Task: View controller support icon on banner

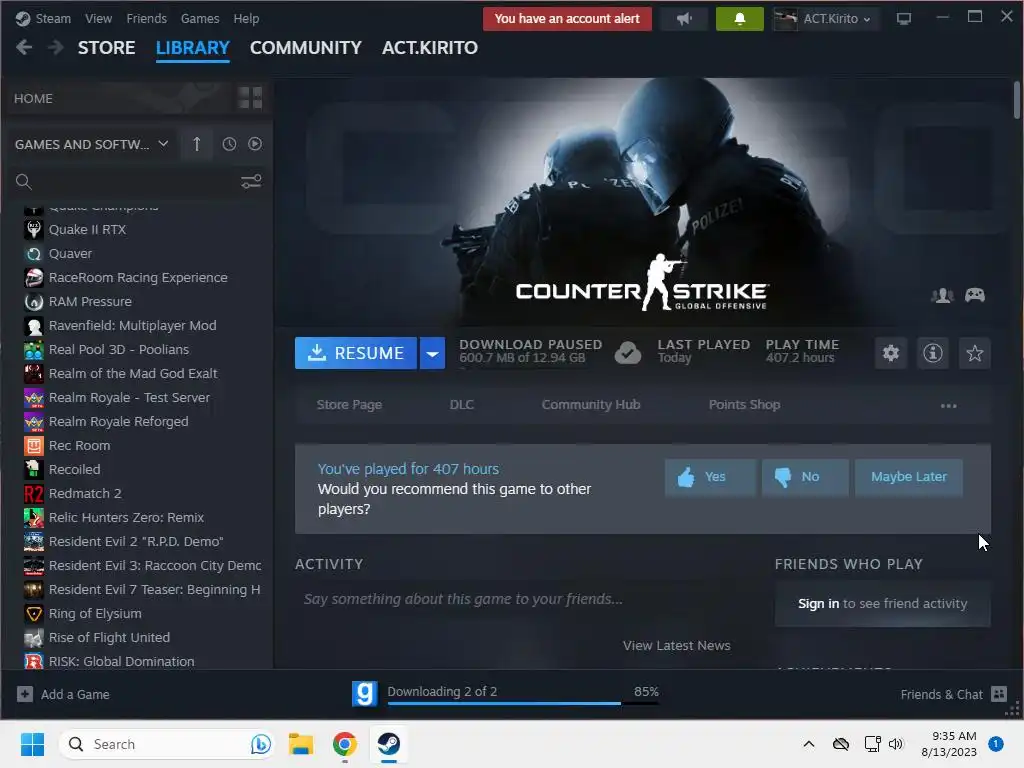Action: [975, 295]
